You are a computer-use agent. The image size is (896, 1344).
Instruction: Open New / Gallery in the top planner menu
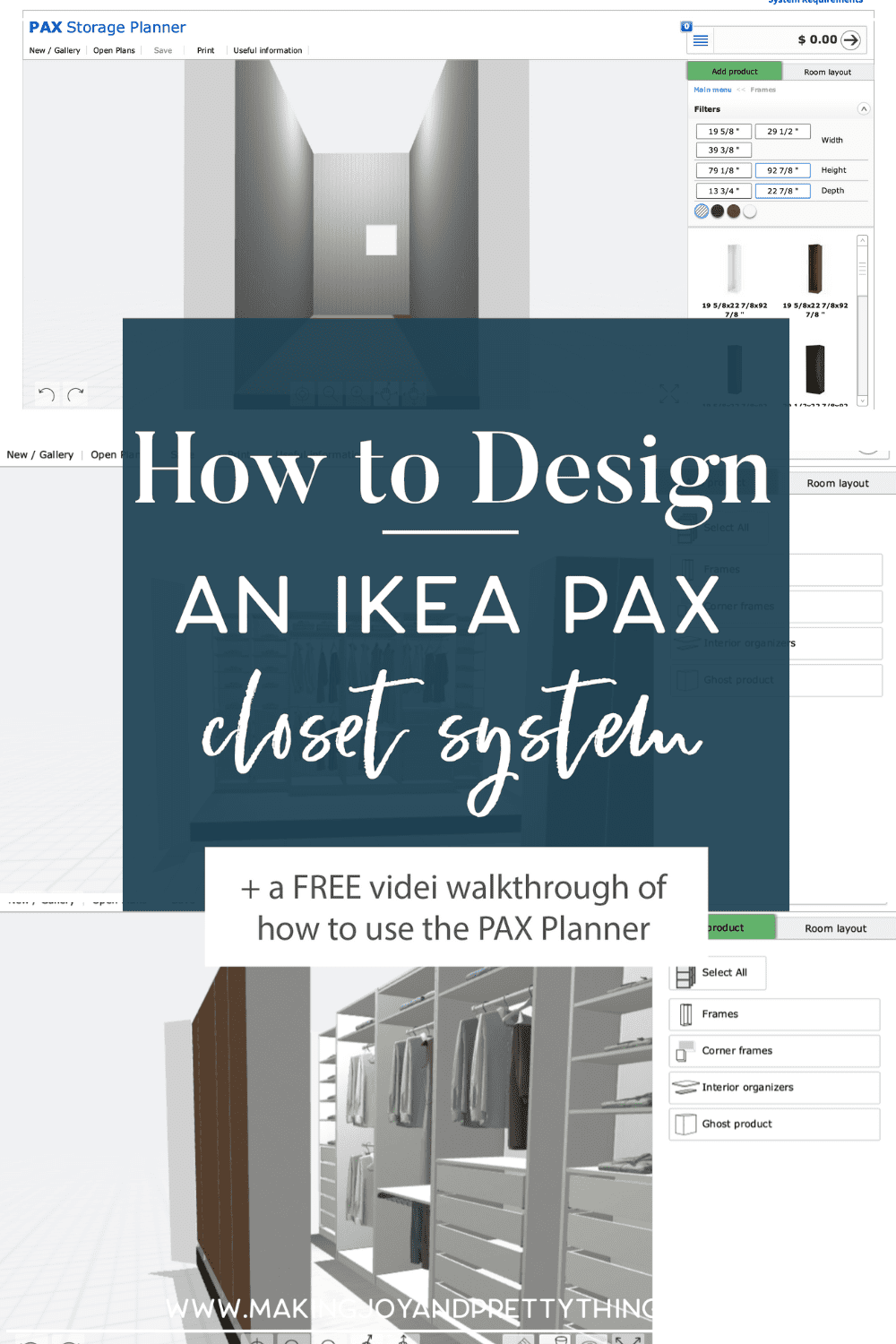[55, 50]
